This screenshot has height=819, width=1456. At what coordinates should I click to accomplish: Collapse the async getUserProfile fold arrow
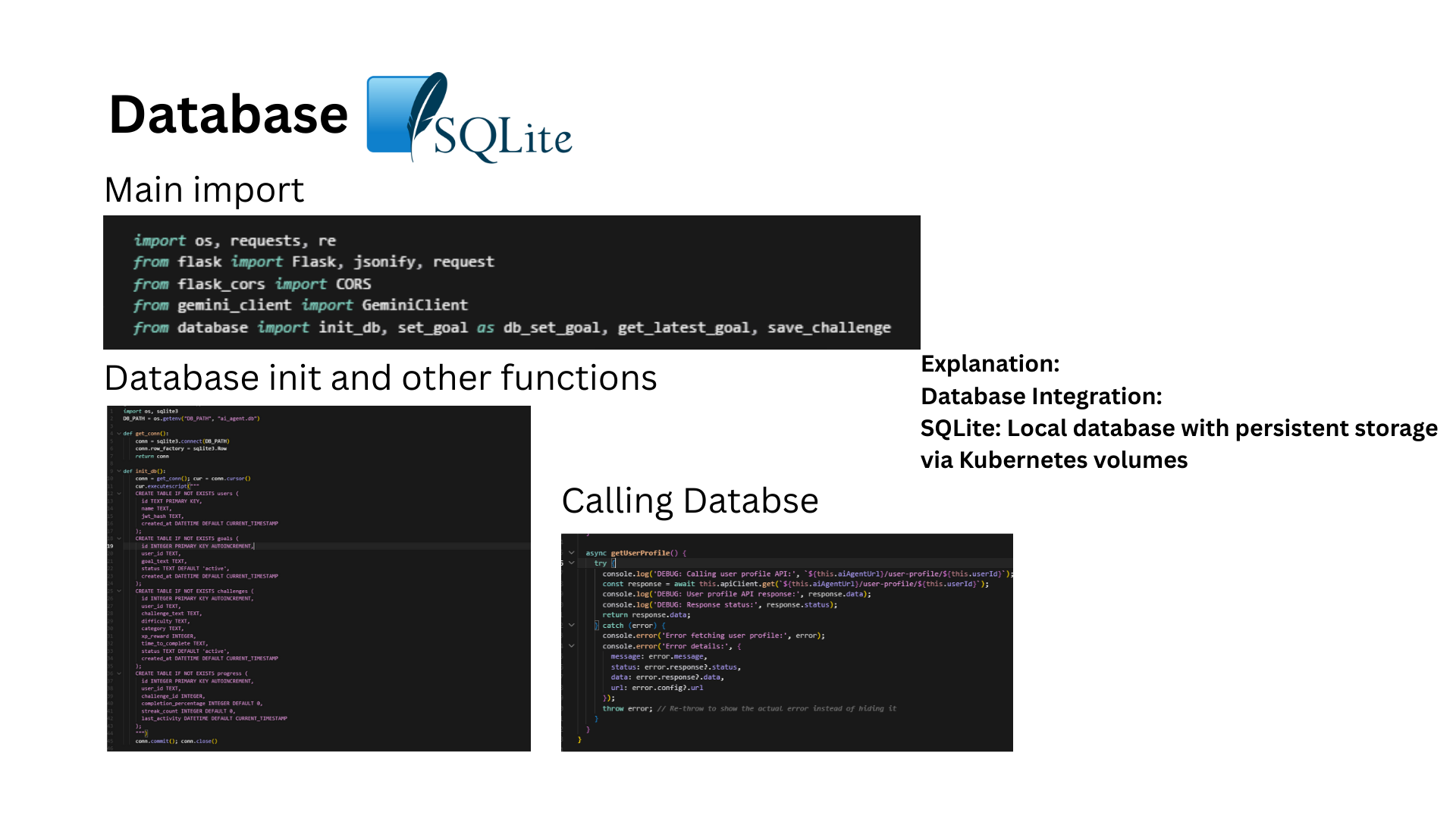click(572, 553)
